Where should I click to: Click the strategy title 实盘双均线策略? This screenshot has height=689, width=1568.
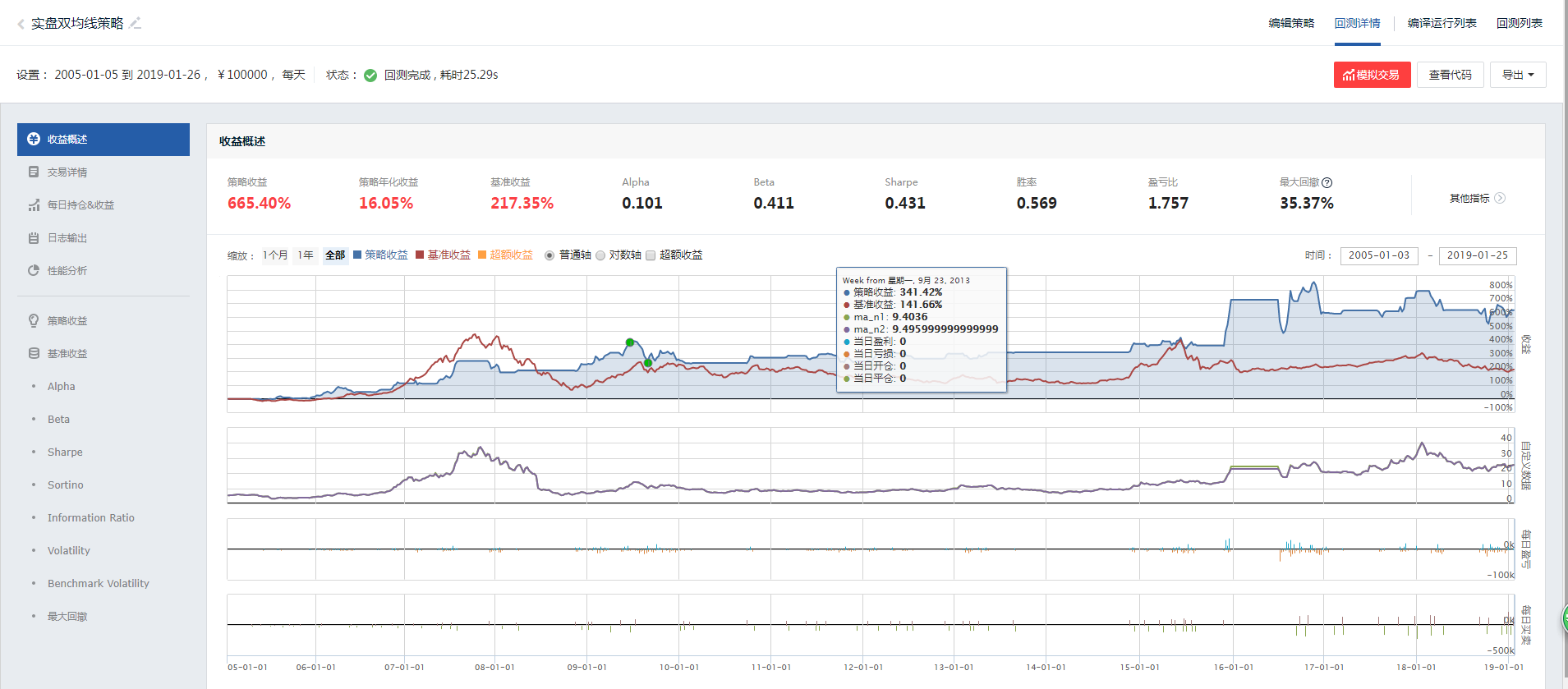click(x=77, y=24)
